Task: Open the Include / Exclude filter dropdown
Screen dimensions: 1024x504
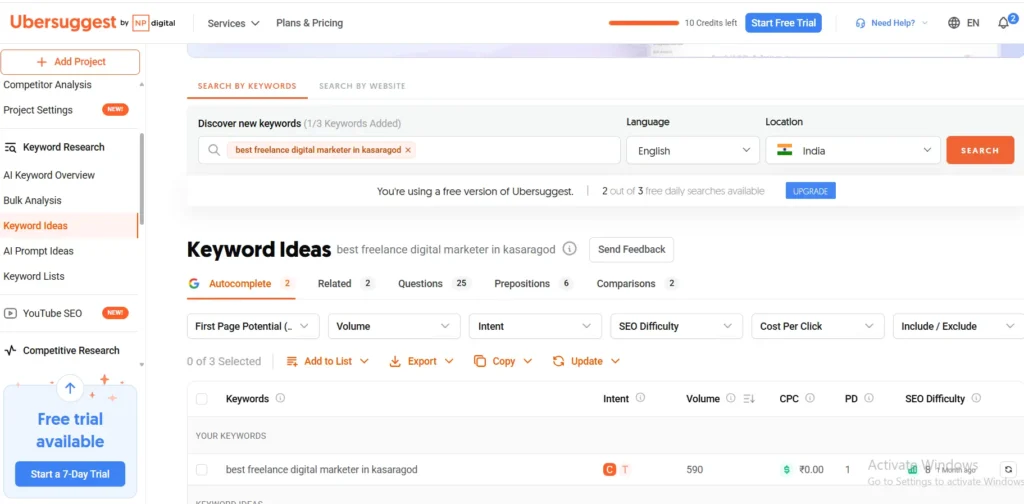Action: pyautogui.click(x=958, y=326)
